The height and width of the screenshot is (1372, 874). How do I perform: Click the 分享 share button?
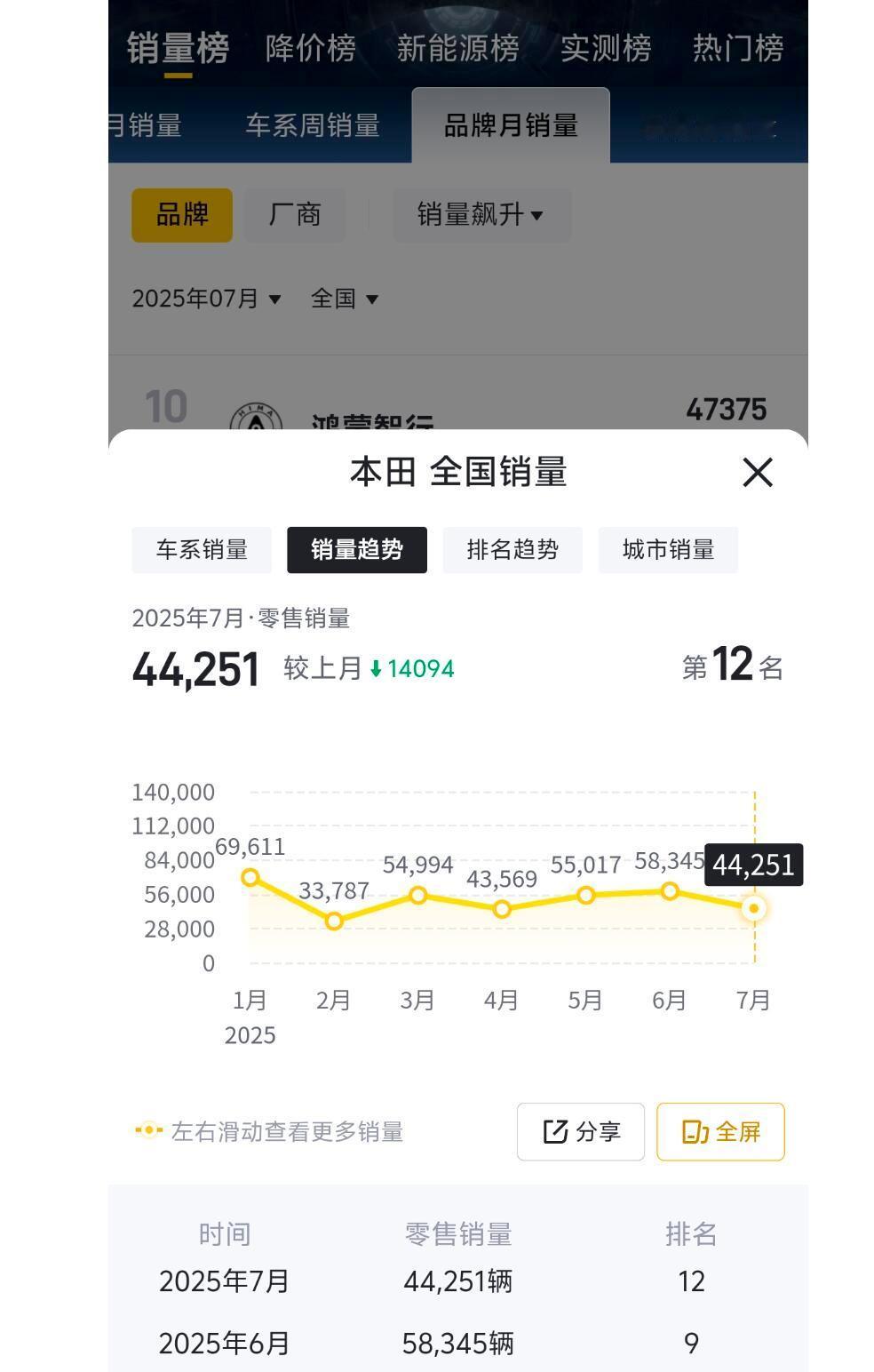(x=581, y=1131)
